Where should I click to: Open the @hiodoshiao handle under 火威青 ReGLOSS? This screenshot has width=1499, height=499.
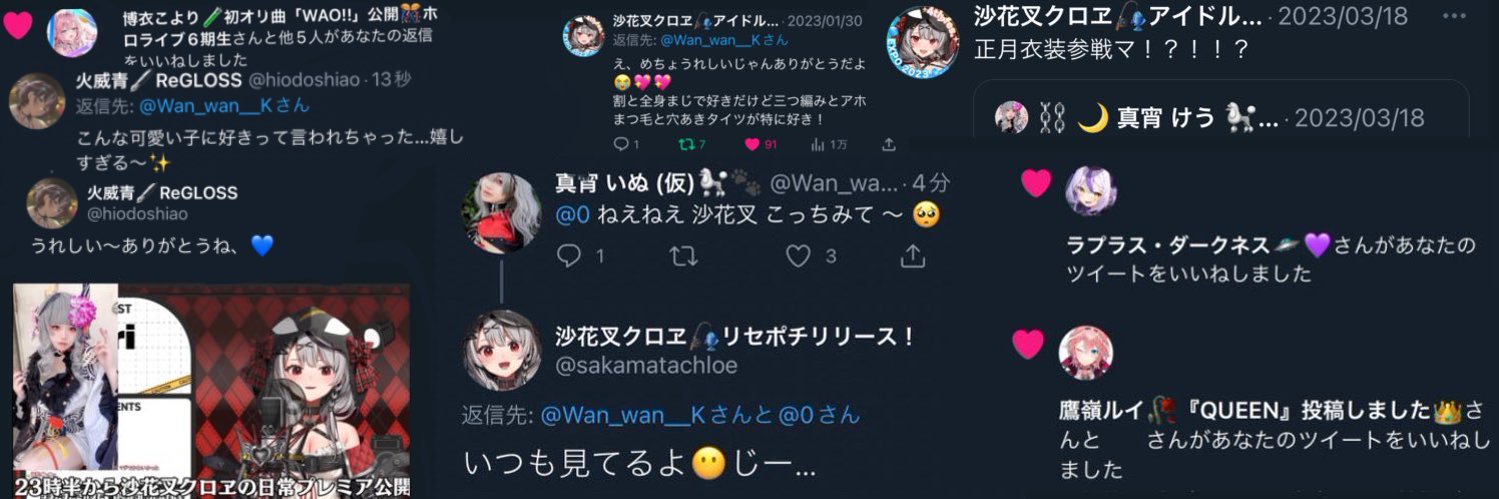124,213
